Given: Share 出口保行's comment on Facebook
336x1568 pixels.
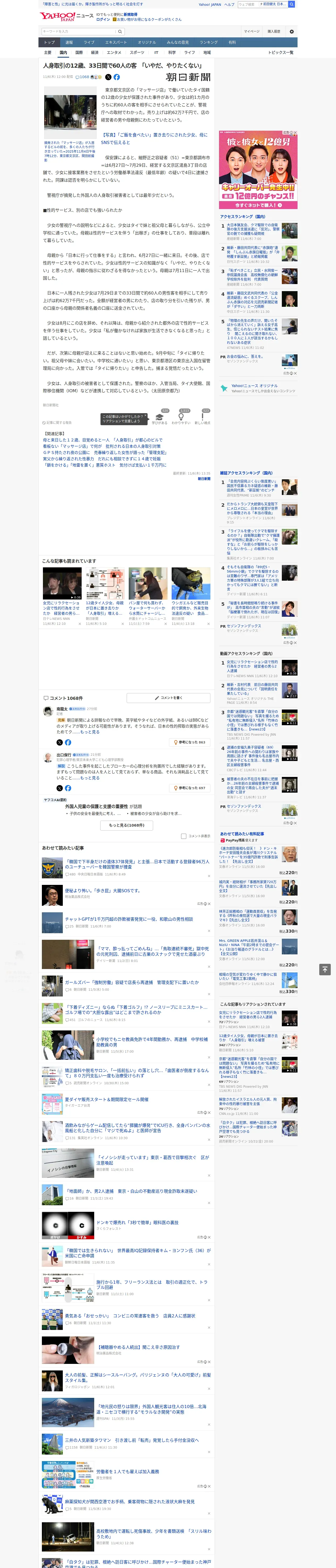Looking at the screenshot, I should click(68, 788).
